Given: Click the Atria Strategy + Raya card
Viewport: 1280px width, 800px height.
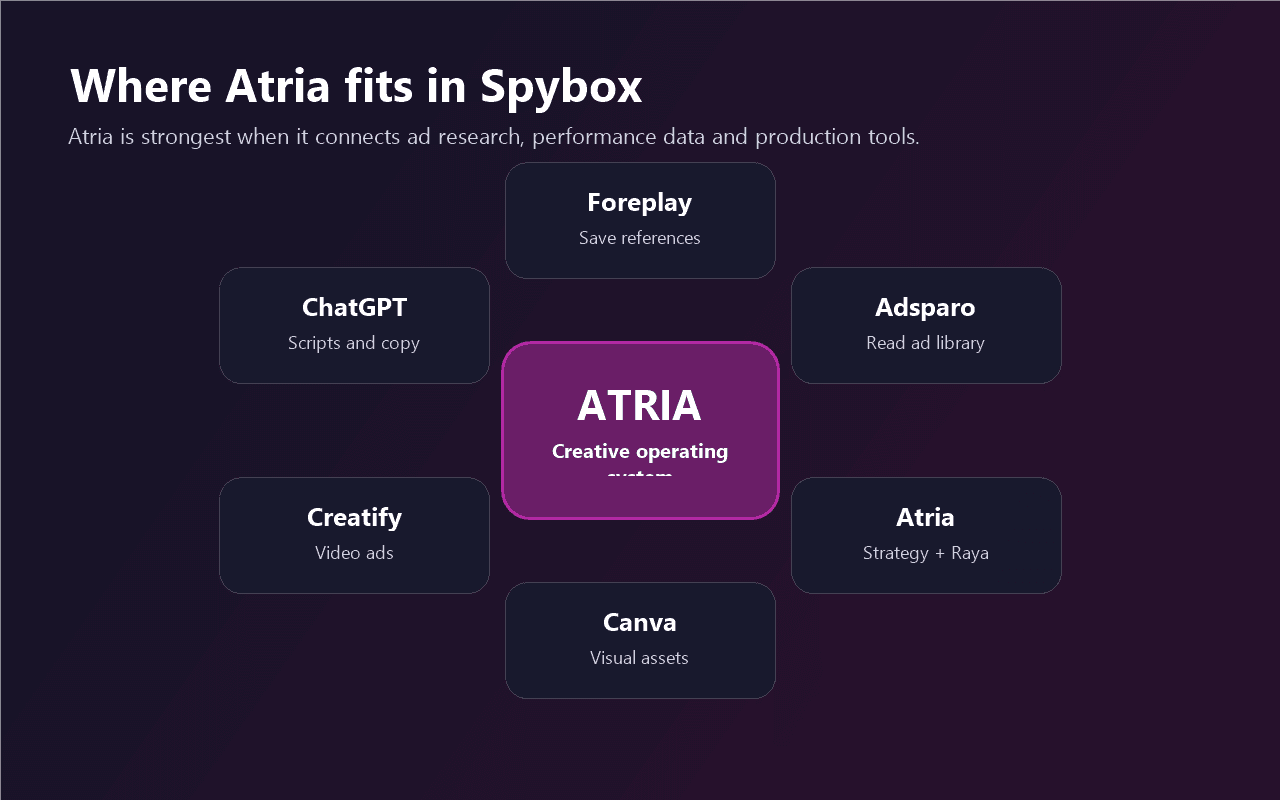Looking at the screenshot, I should 926,535.
